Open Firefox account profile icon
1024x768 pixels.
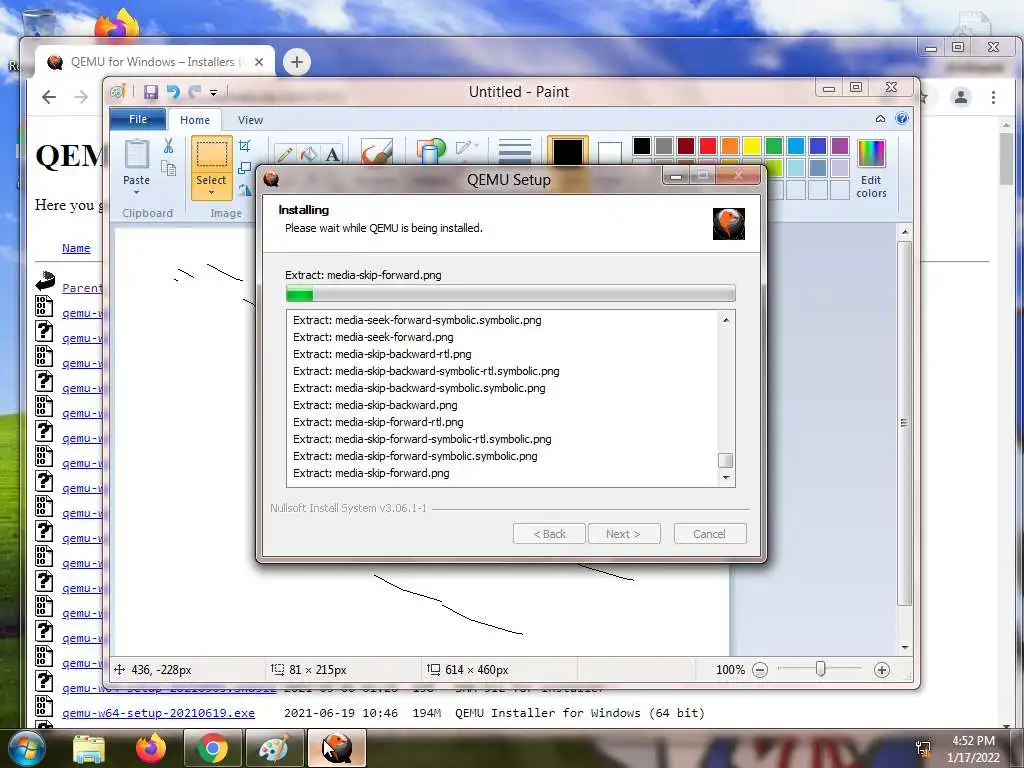pos(961,97)
